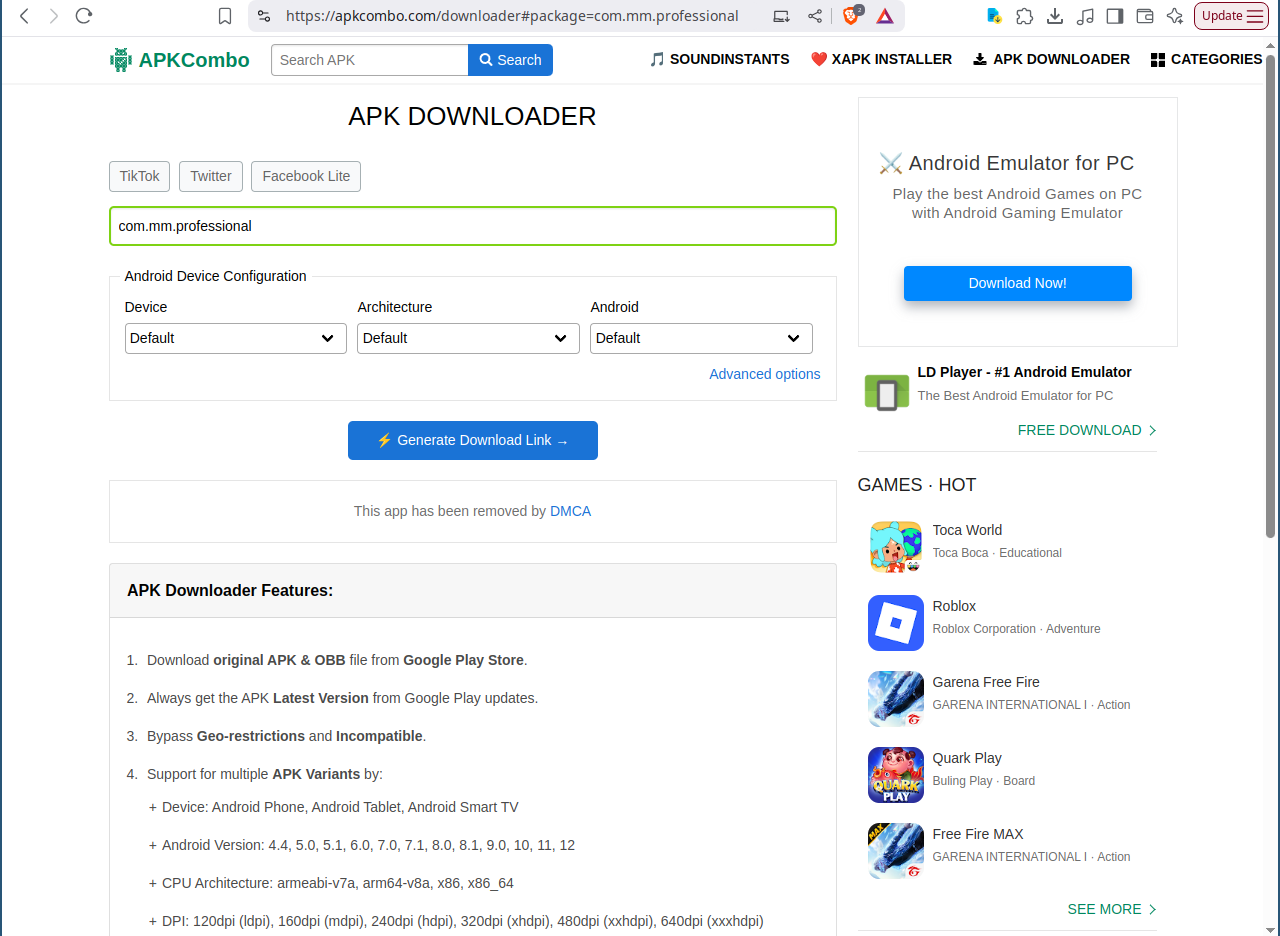Reload the current page

(84, 16)
